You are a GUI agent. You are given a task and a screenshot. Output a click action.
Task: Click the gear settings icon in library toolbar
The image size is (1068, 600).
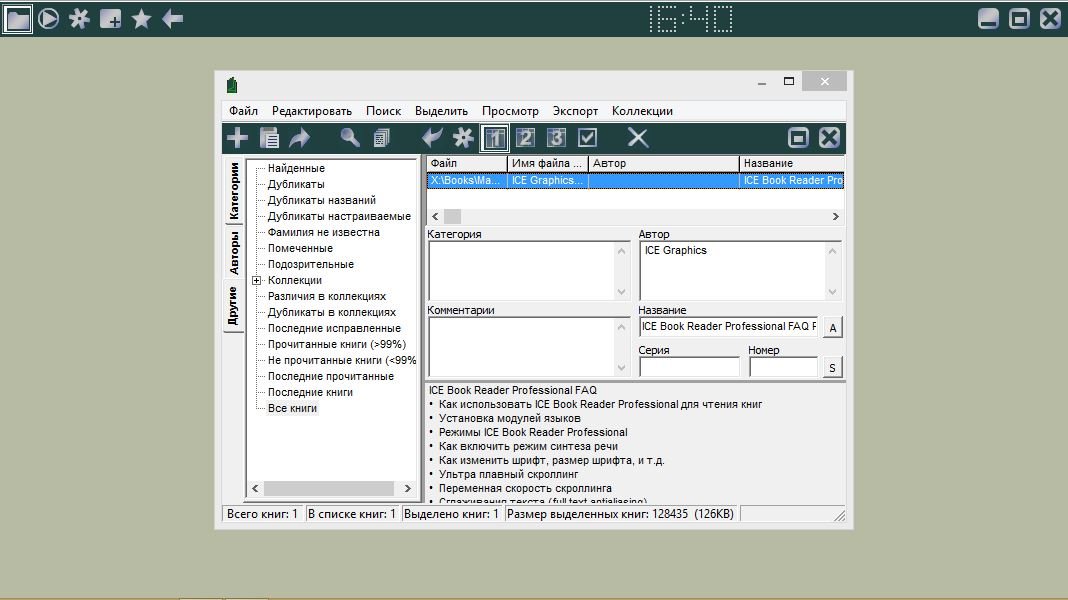pos(463,138)
